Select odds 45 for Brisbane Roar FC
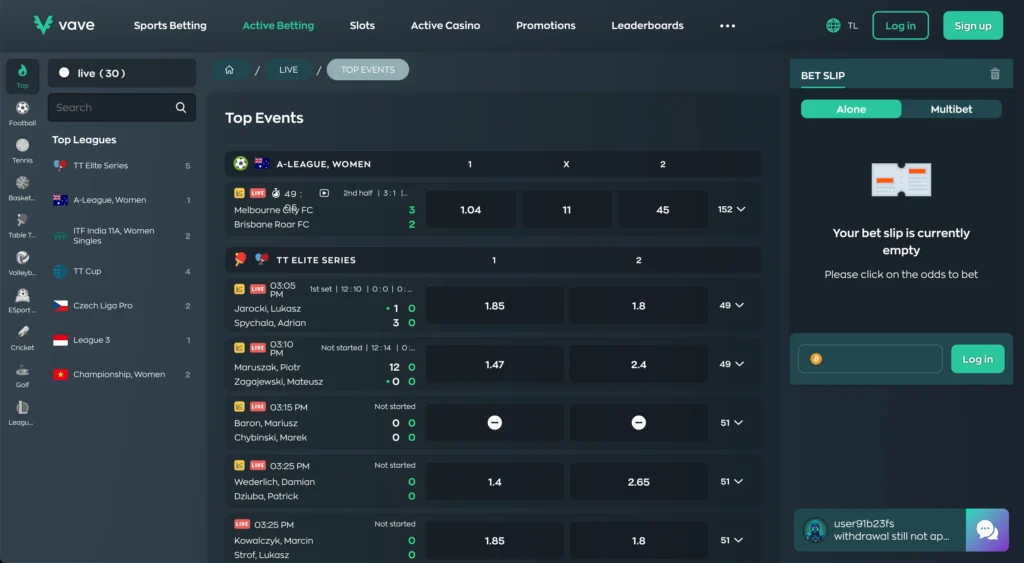The image size is (1024, 563). pos(662,210)
